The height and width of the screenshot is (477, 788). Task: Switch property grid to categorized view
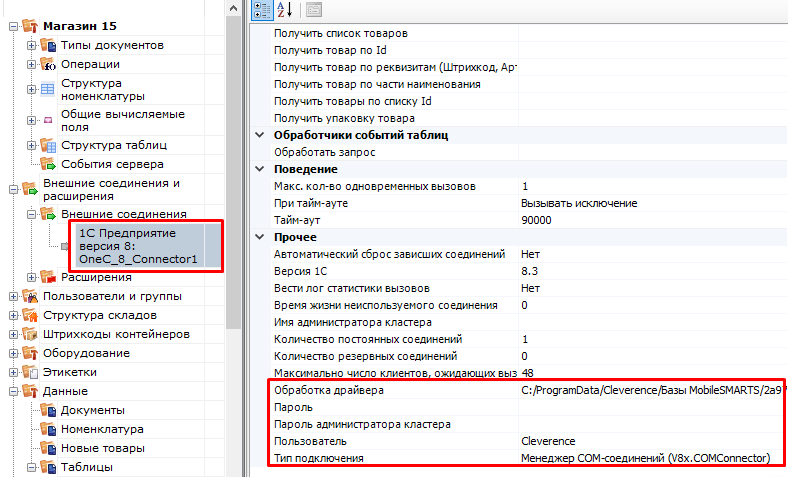click(262, 10)
